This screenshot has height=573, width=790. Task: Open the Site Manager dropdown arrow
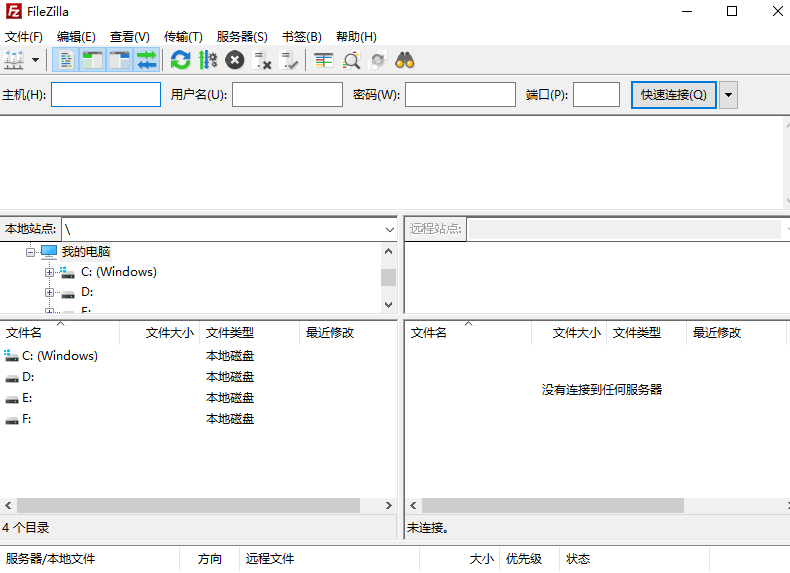pyautogui.click(x=35, y=60)
